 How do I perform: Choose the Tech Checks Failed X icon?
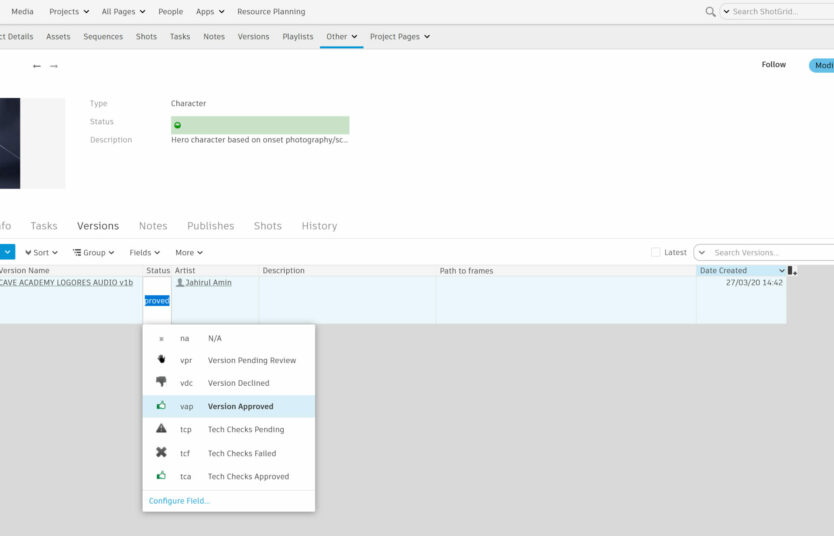point(161,453)
